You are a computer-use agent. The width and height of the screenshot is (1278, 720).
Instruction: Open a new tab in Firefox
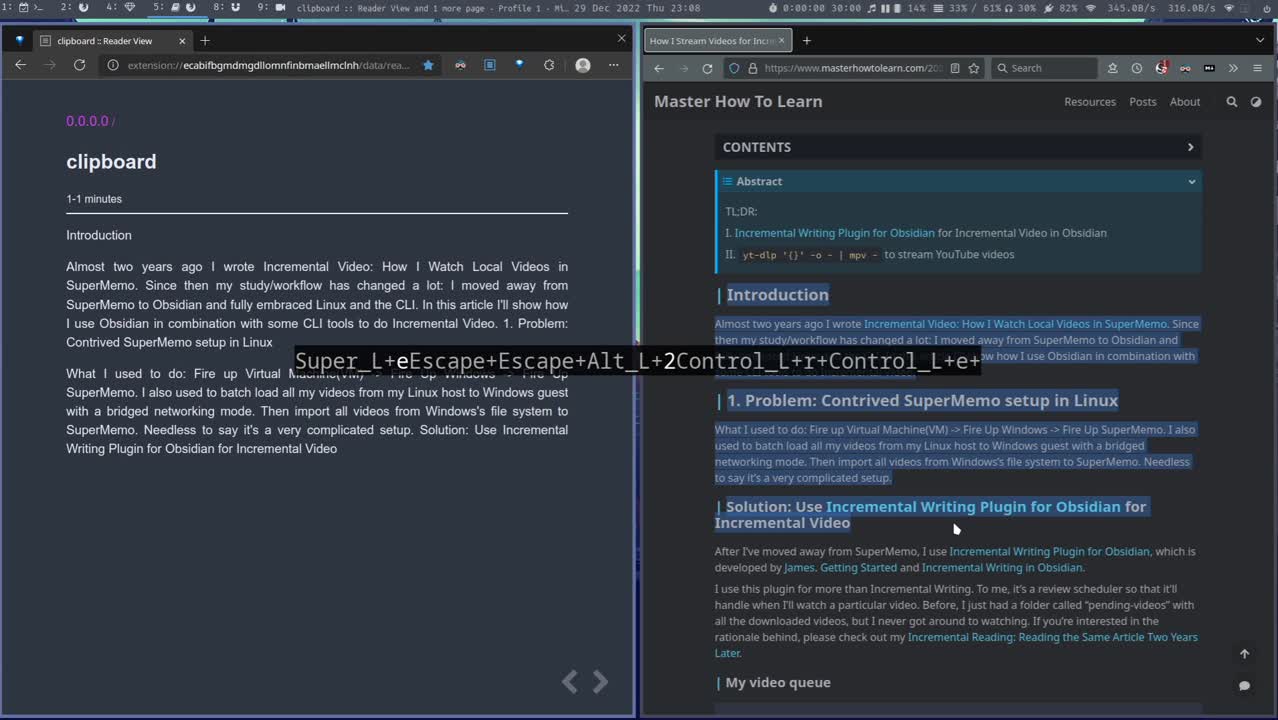pos(807,41)
